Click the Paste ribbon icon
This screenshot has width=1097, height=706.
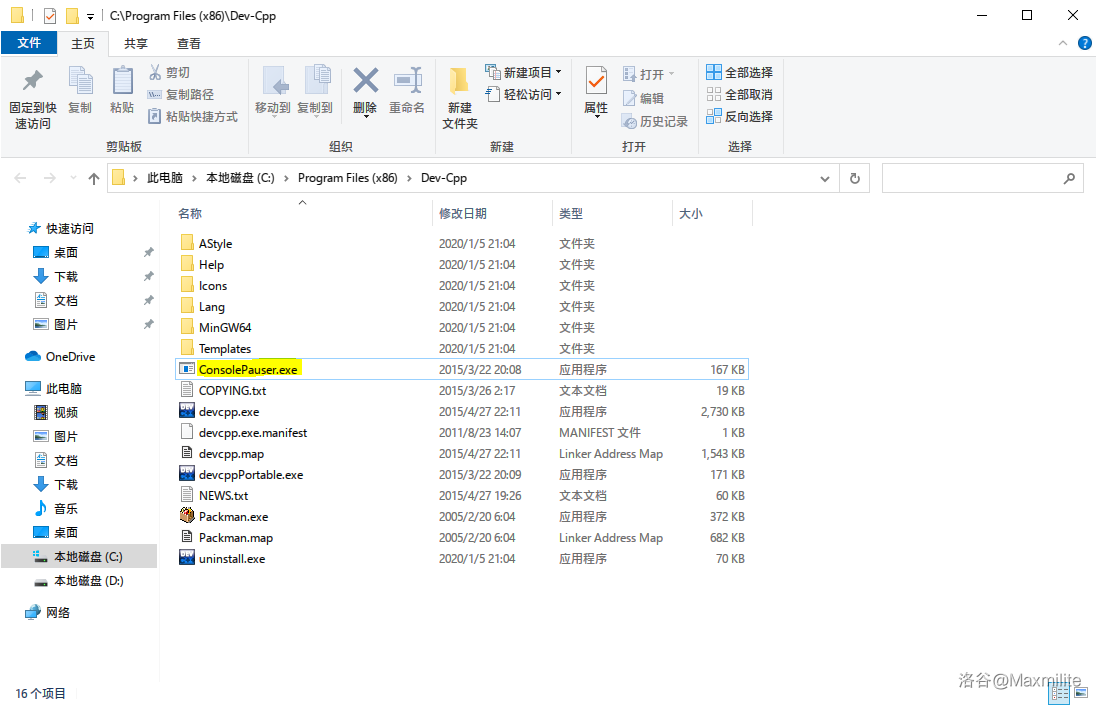(122, 81)
